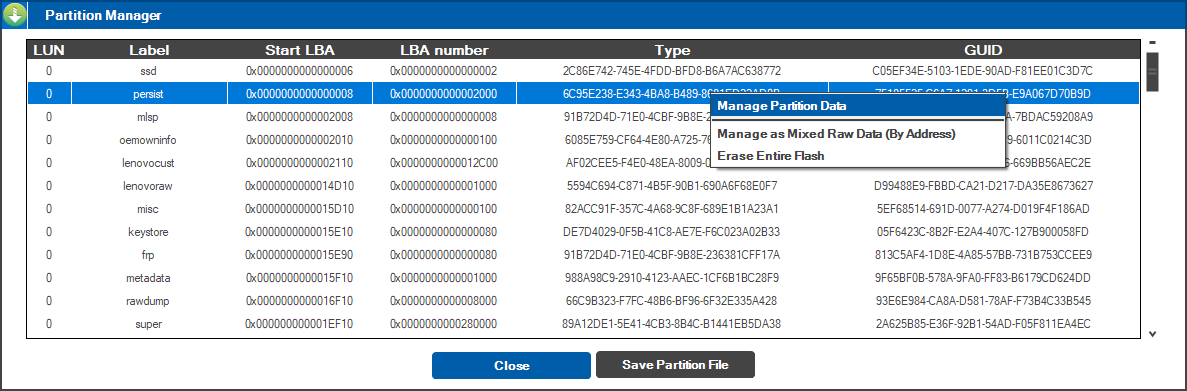Screen dimensions: 1187x391
Task: Click GUID 813C5AF4-1D8E-4A85-57BB-731B753CCEE9
Action: point(983,255)
